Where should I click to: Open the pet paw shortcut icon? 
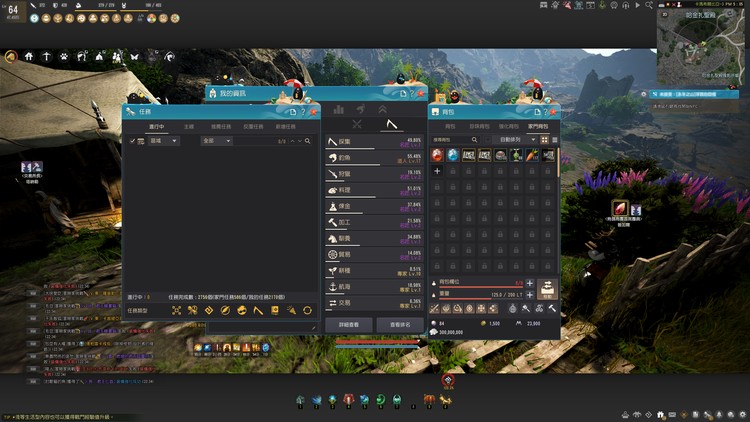coord(64,56)
